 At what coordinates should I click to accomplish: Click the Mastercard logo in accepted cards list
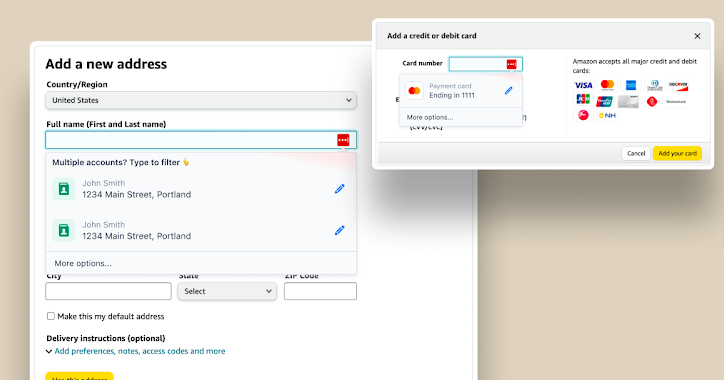tap(607, 85)
